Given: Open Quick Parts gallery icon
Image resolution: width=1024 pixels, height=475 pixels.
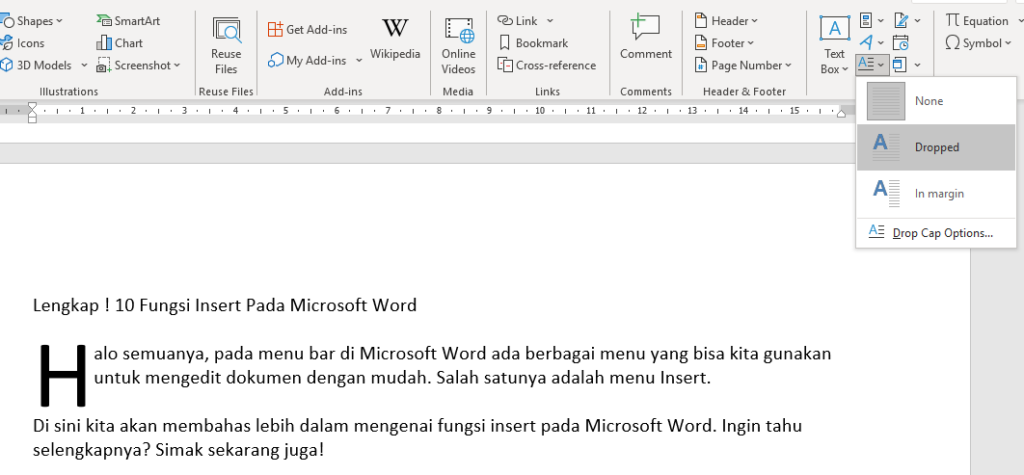Looking at the screenshot, I should point(866,21).
